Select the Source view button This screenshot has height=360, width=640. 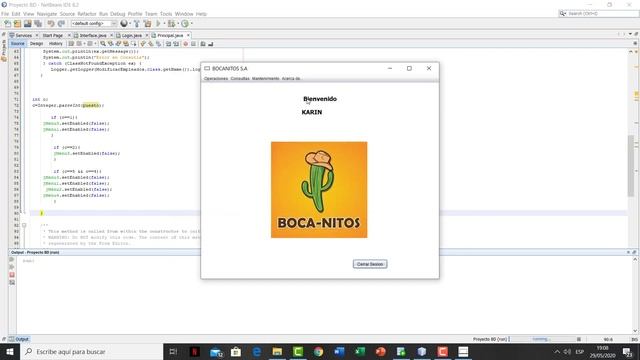tap(18, 44)
